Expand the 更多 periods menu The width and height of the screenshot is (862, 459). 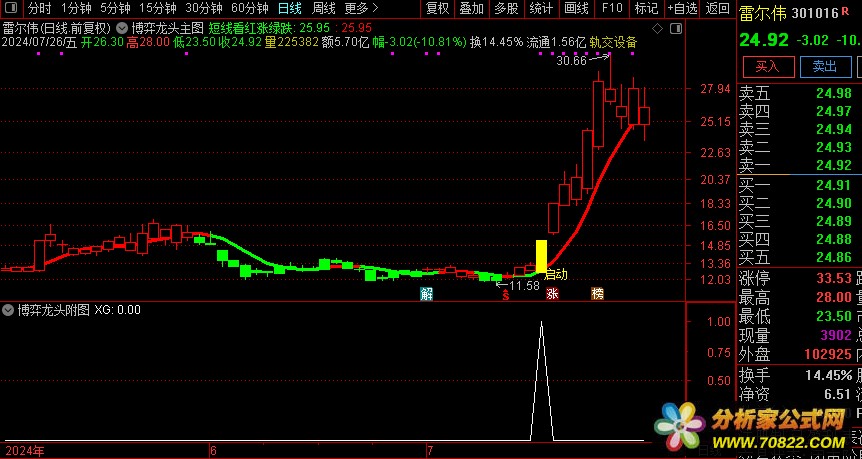click(x=361, y=8)
